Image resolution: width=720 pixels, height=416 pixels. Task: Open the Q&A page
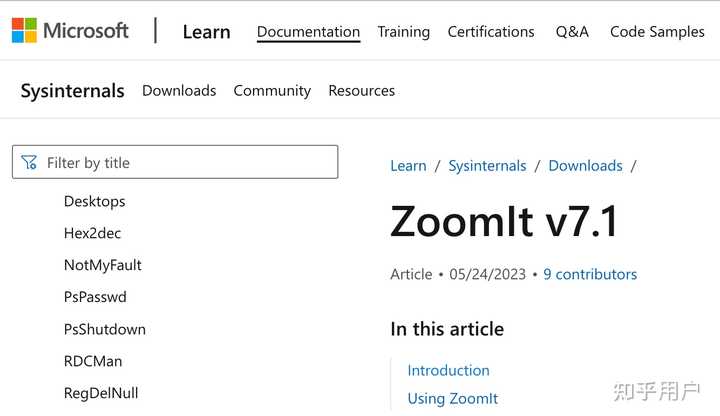pyautogui.click(x=572, y=31)
